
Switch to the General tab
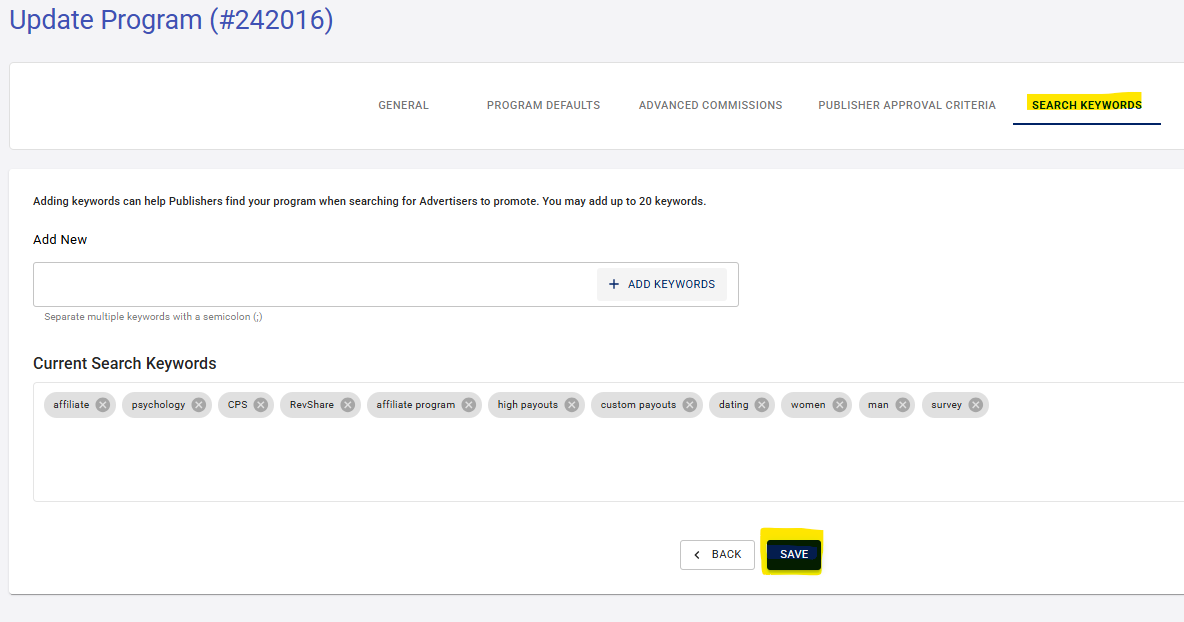(403, 105)
